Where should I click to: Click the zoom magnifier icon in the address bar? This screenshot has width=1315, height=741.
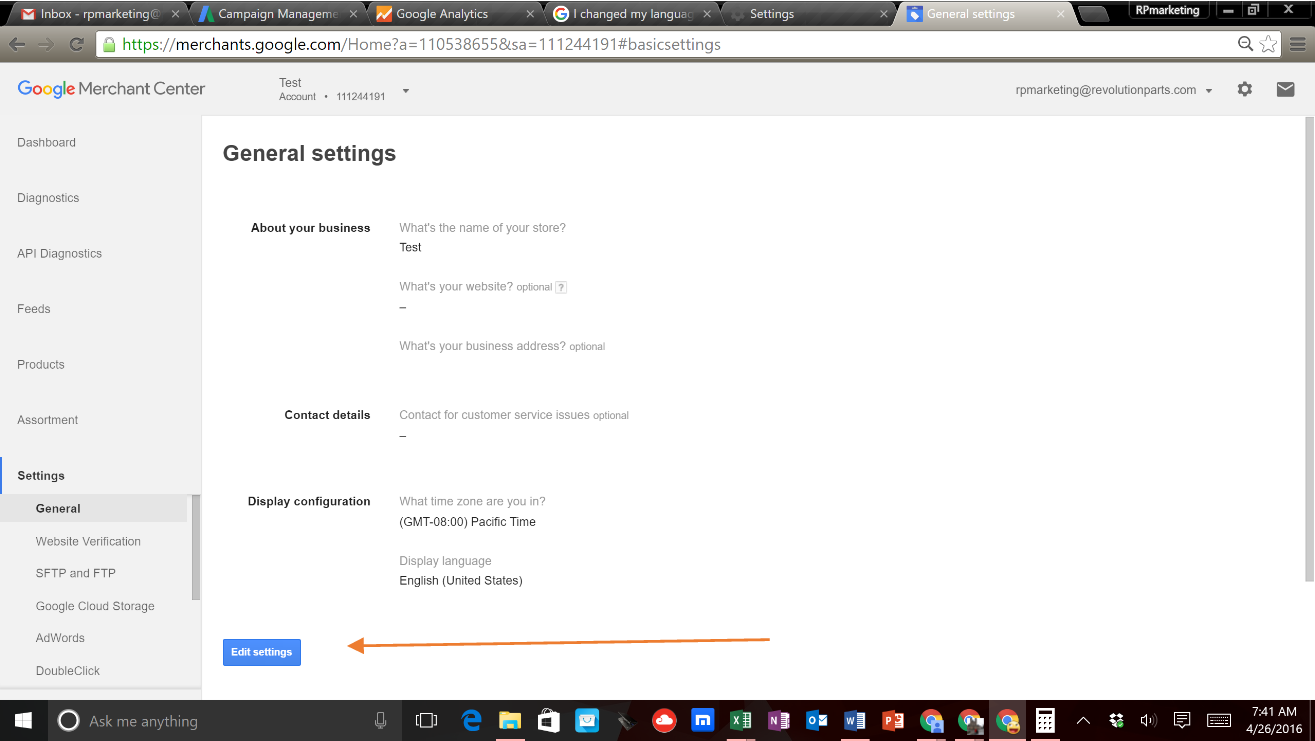(1245, 44)
